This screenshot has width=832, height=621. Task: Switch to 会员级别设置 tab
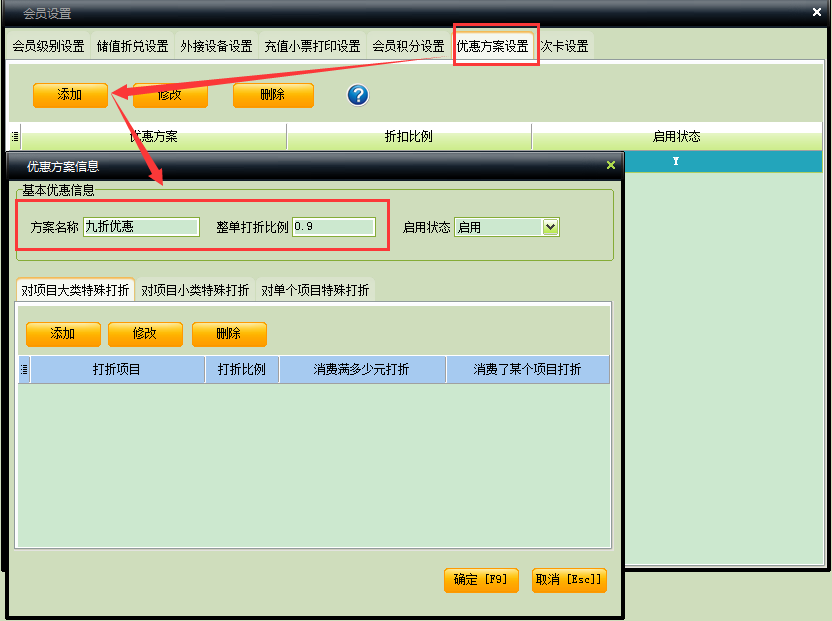(x=48, y=47)
